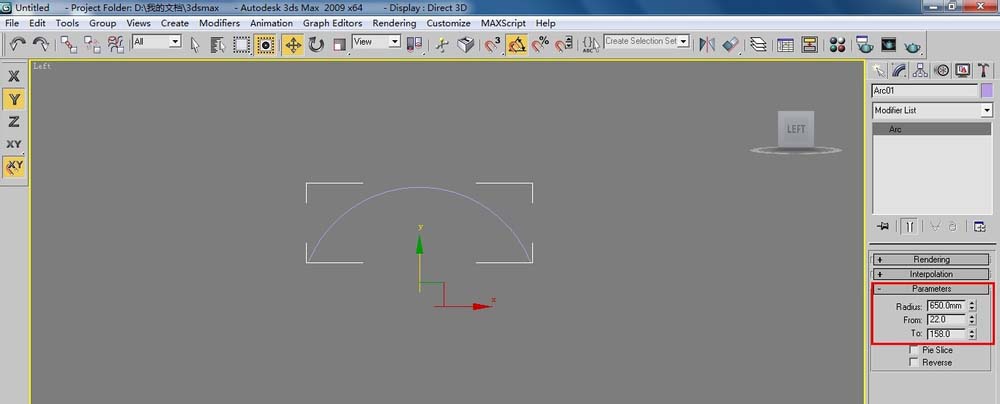Screen dimensions: 1000x404
Task: Open the Rendering menu
Action: (394, 23)
